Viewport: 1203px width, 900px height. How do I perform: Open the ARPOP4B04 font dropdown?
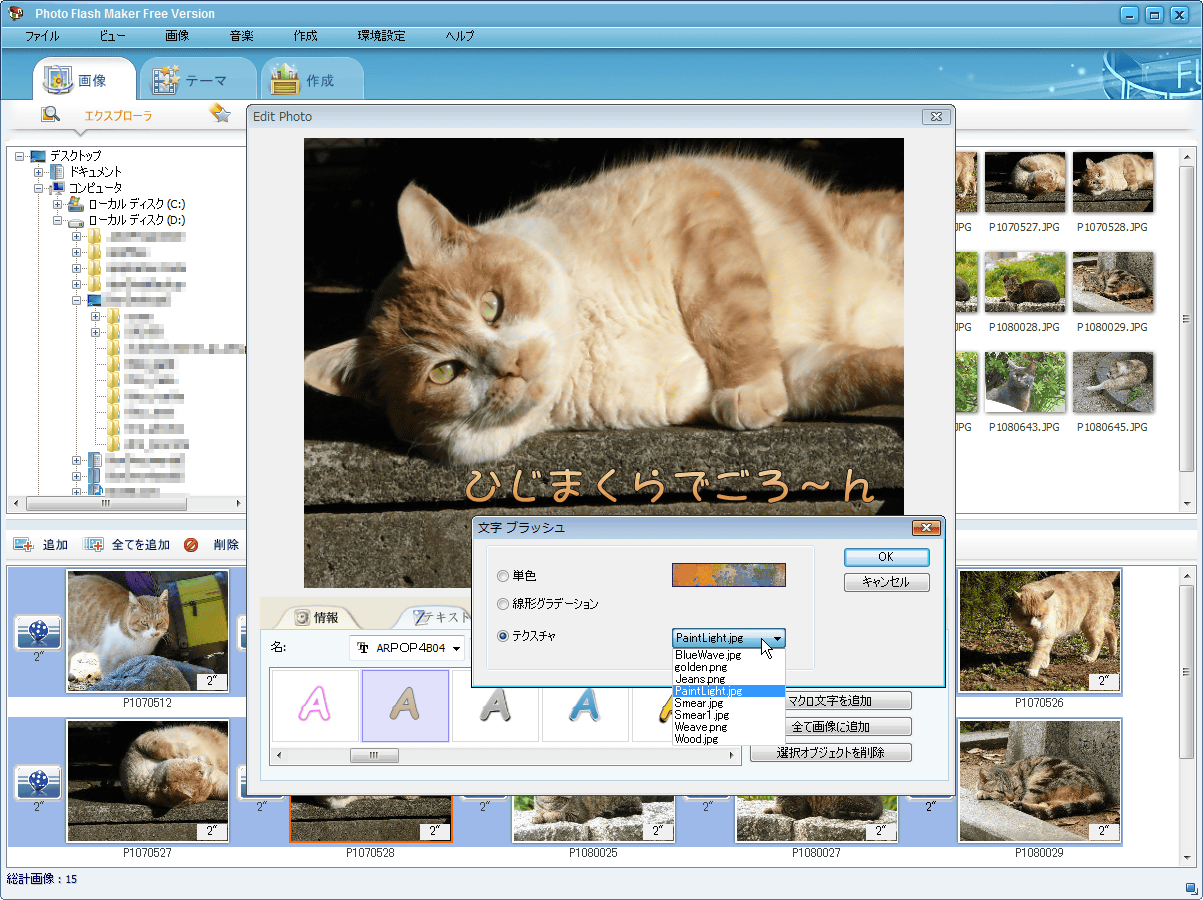coord(457,648)
